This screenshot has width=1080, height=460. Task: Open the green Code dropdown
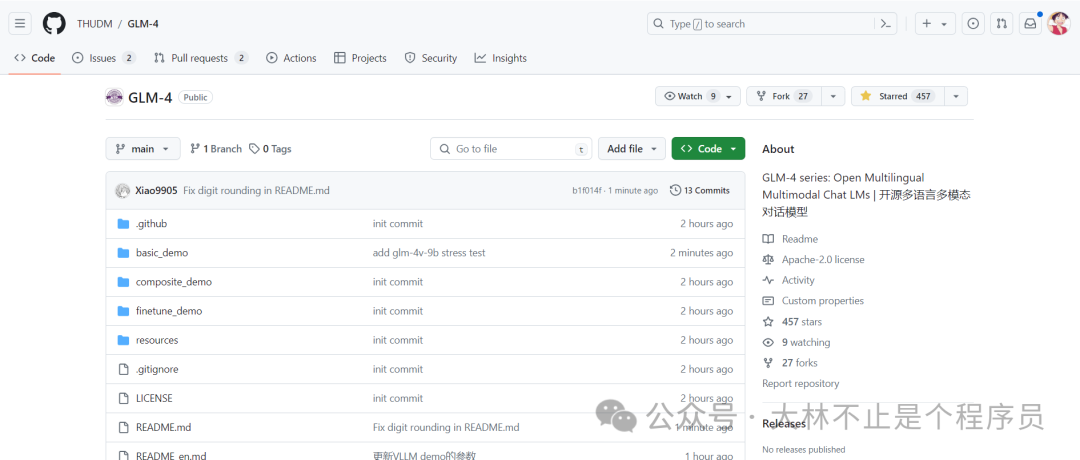pyautogui.click(x=708, y=149)
